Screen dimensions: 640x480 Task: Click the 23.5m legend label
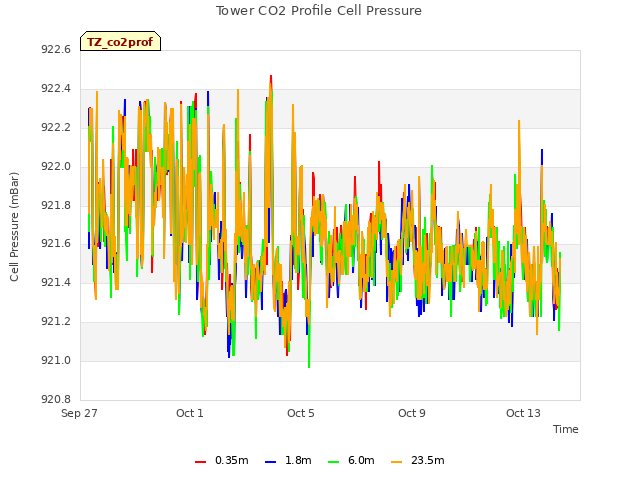pyautogui.click(x=427, y=460)
